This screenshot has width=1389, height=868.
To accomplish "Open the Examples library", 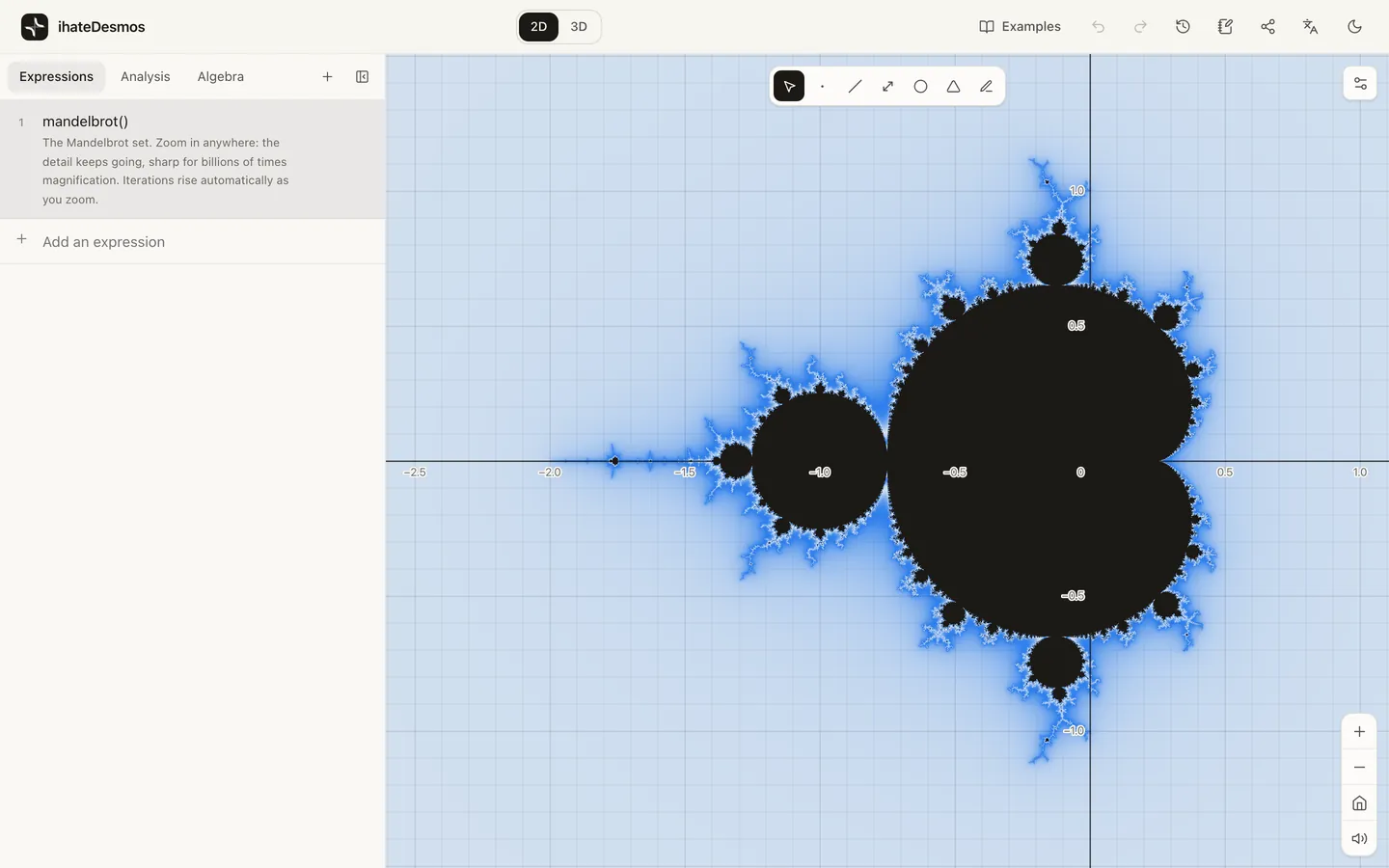I will tap(1020, 27).
